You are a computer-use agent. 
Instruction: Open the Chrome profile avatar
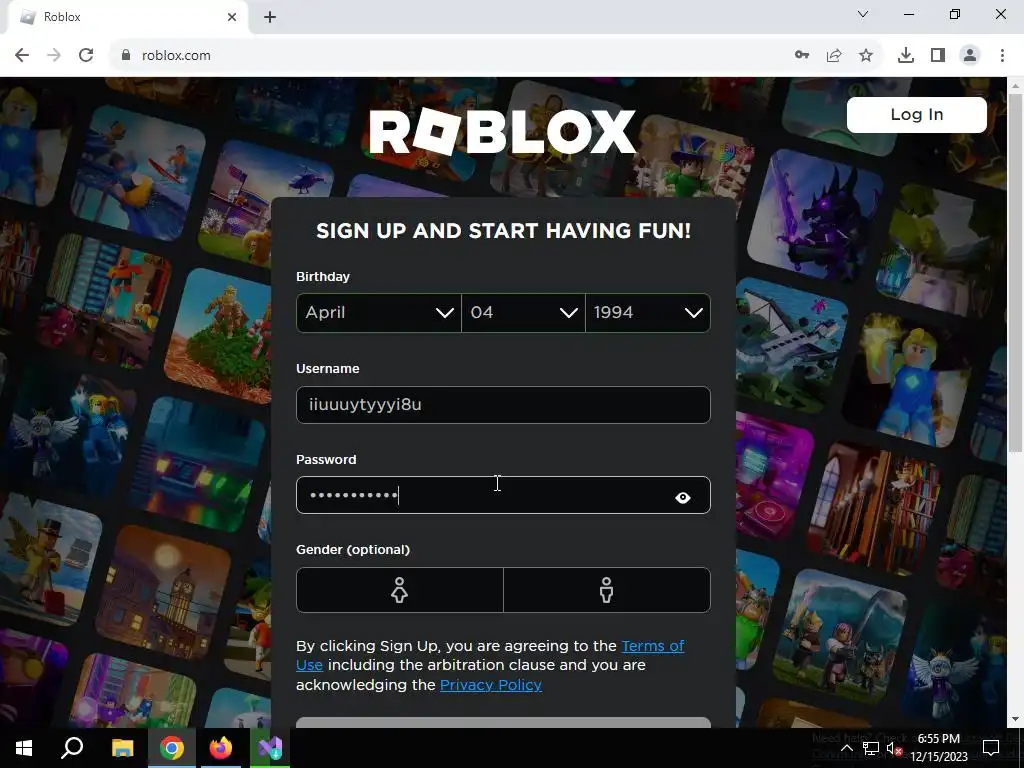970,56
